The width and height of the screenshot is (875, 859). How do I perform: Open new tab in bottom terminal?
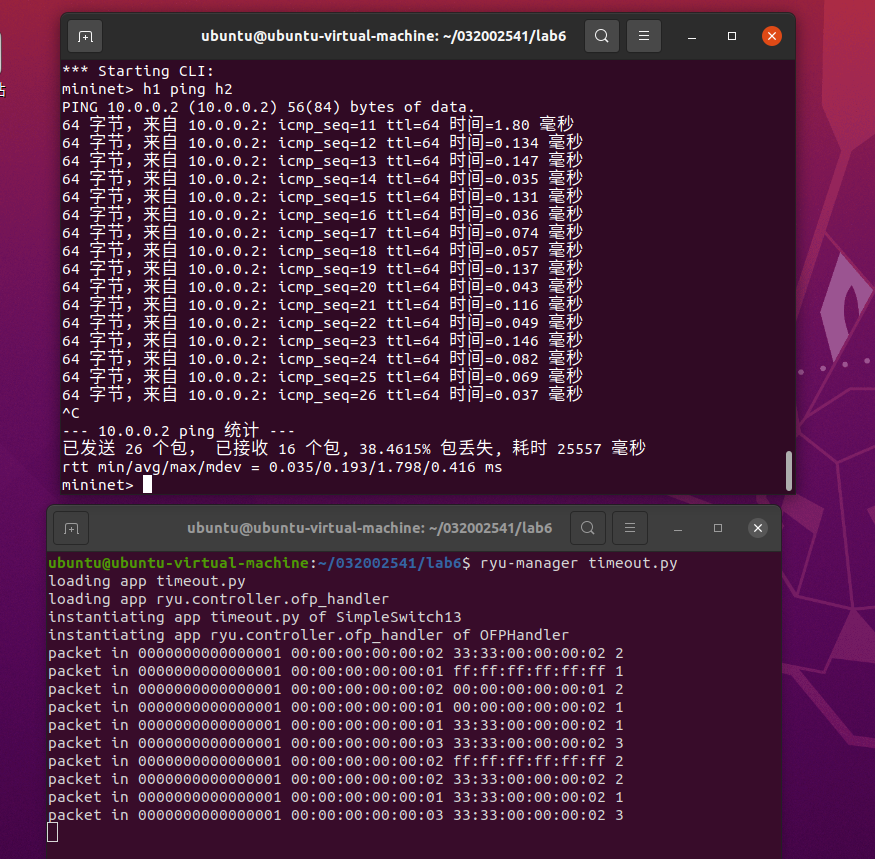tap(71, 528)
